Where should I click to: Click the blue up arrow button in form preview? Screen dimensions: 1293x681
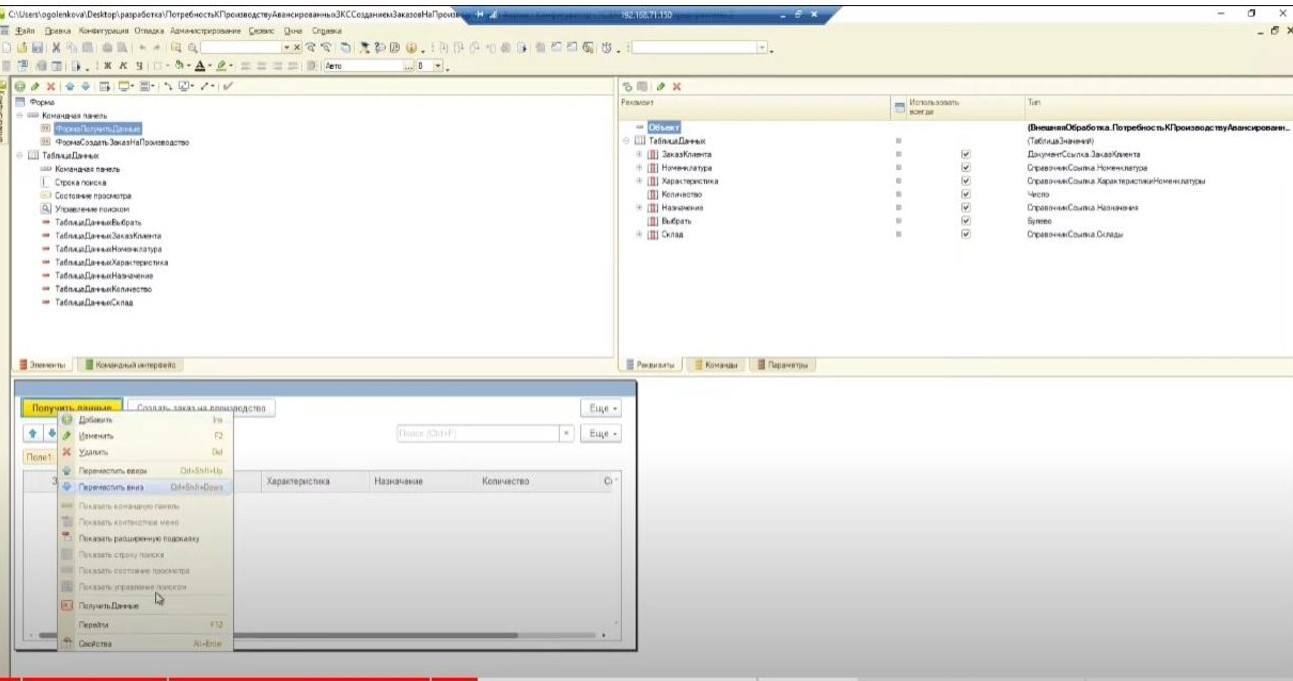[x=32, y=434]
